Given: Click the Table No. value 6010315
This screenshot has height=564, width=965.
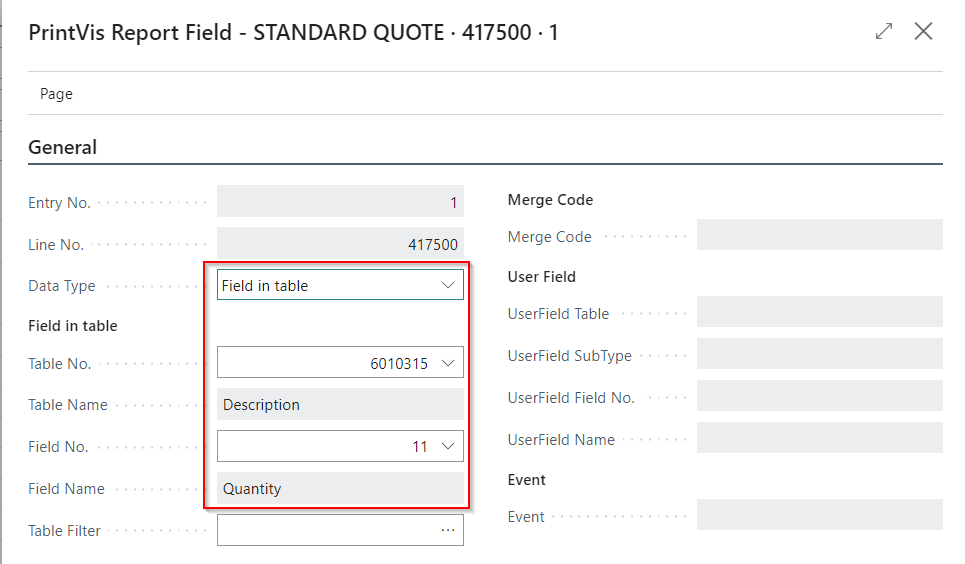Looking at the screenshot, I should pos(398,363).
